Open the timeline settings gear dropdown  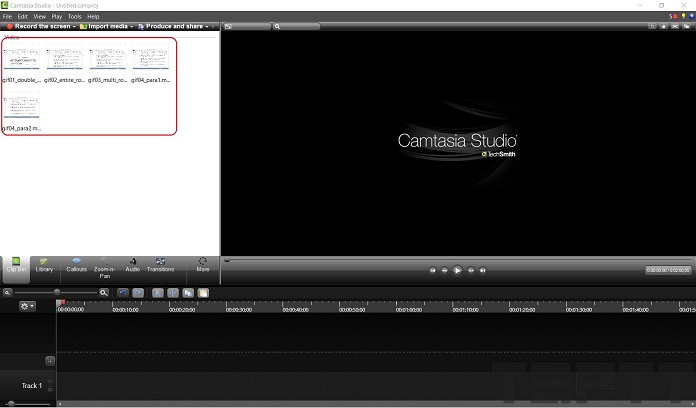(x=27, y=306)
